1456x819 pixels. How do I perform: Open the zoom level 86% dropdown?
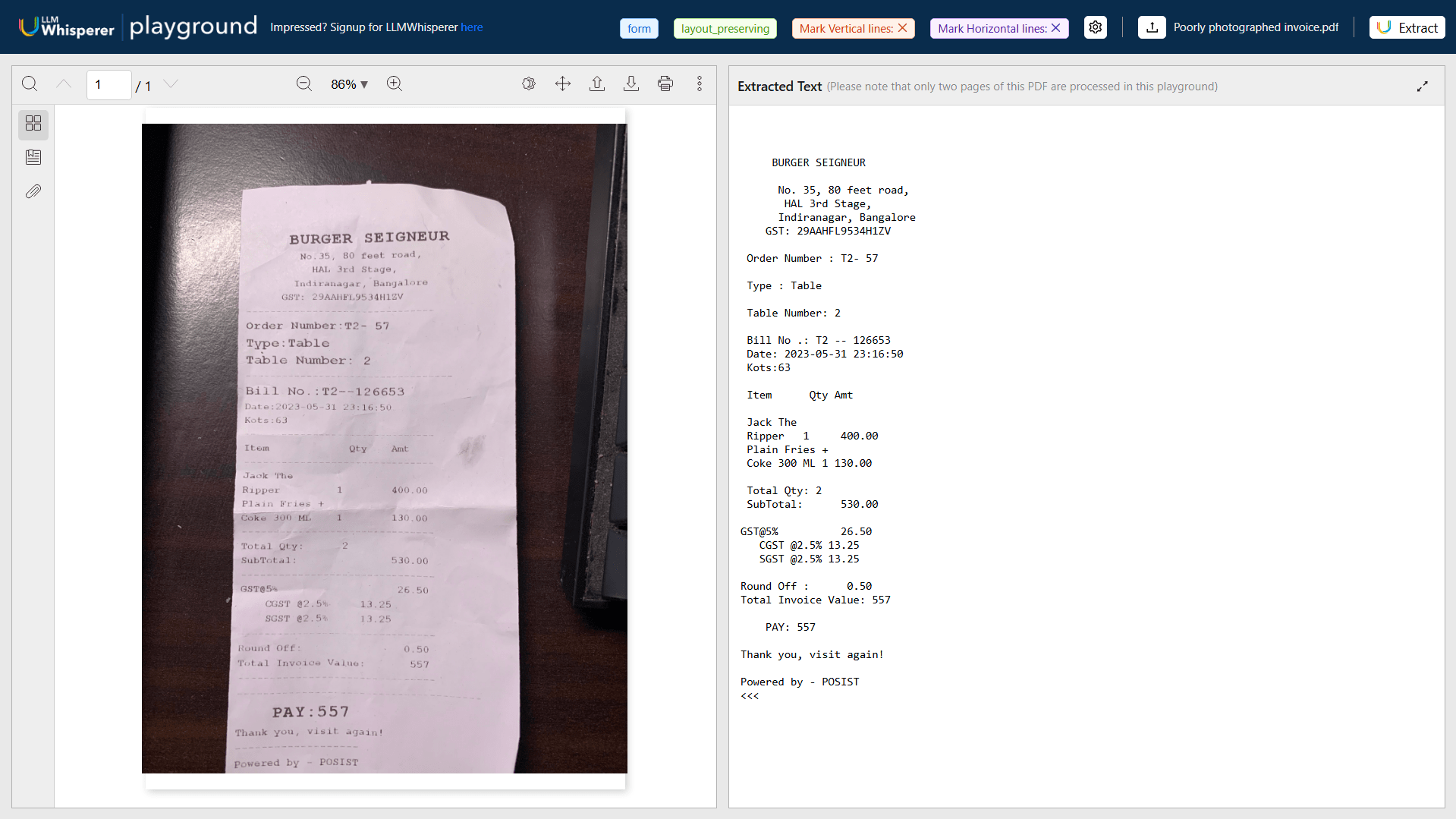tap(348, 84)
